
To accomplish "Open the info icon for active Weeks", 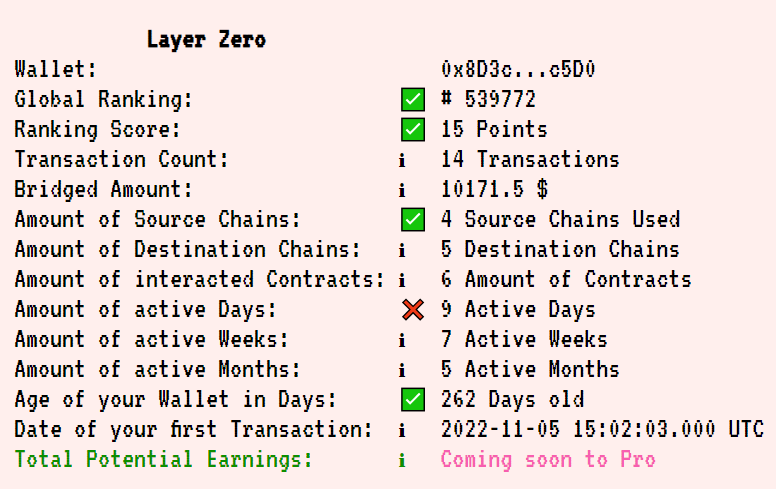I will click(x=402, y=340).
